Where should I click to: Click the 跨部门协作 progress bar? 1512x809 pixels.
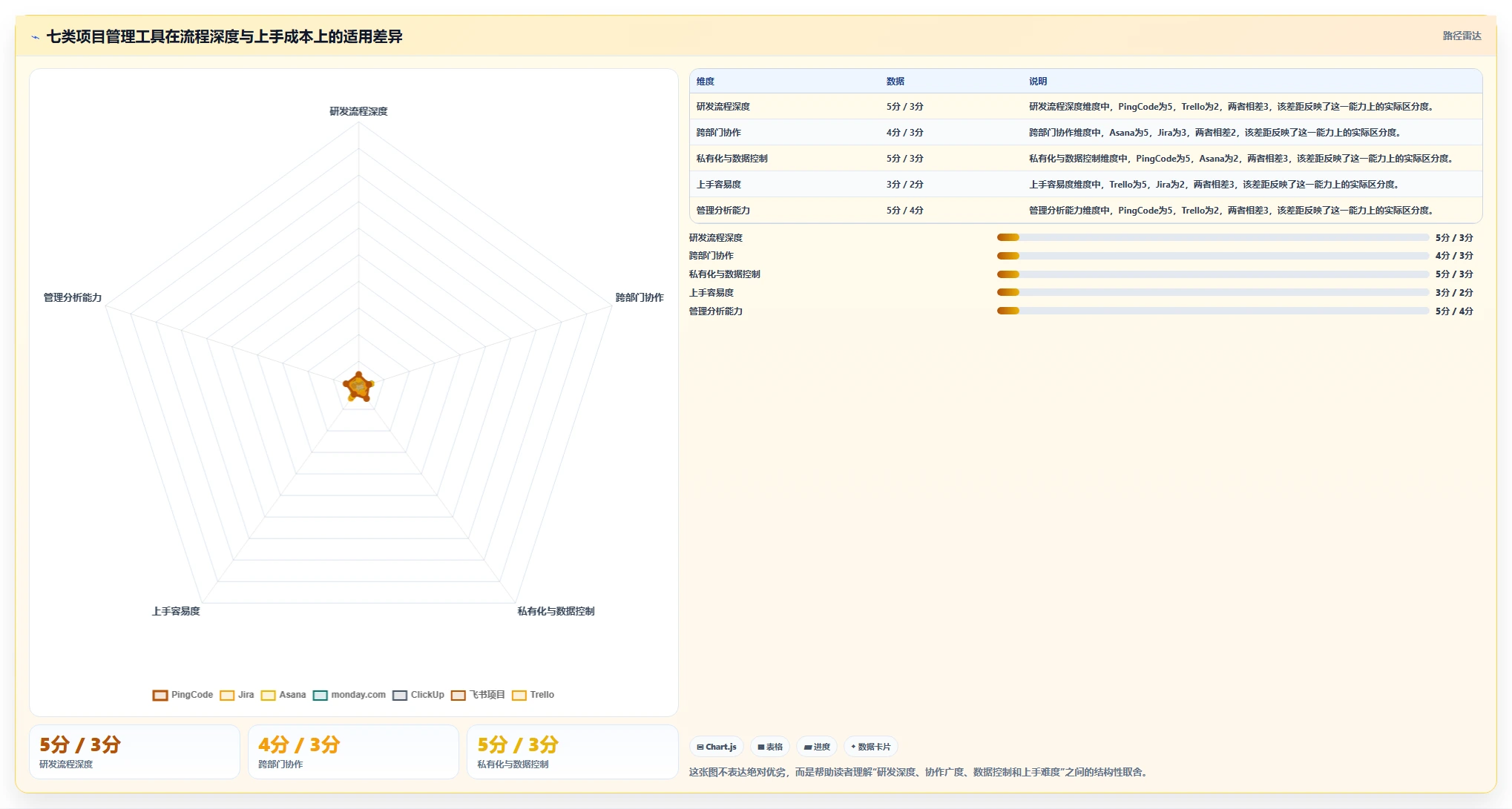[x=1213, y=256]
